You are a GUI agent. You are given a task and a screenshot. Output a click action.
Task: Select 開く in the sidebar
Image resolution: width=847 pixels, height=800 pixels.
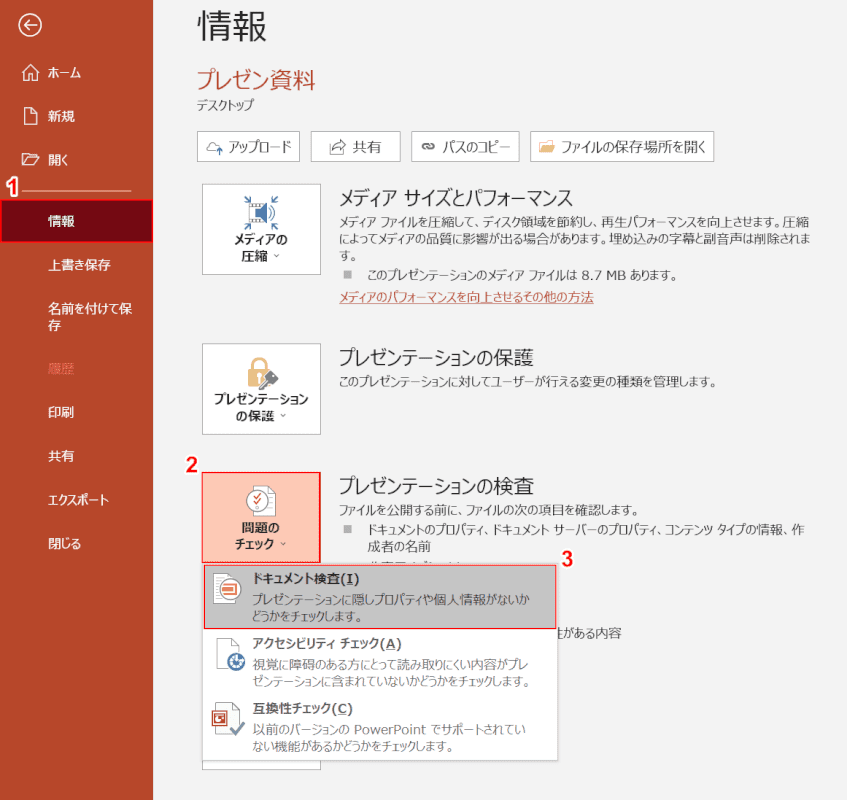click(x=76, y=159)
